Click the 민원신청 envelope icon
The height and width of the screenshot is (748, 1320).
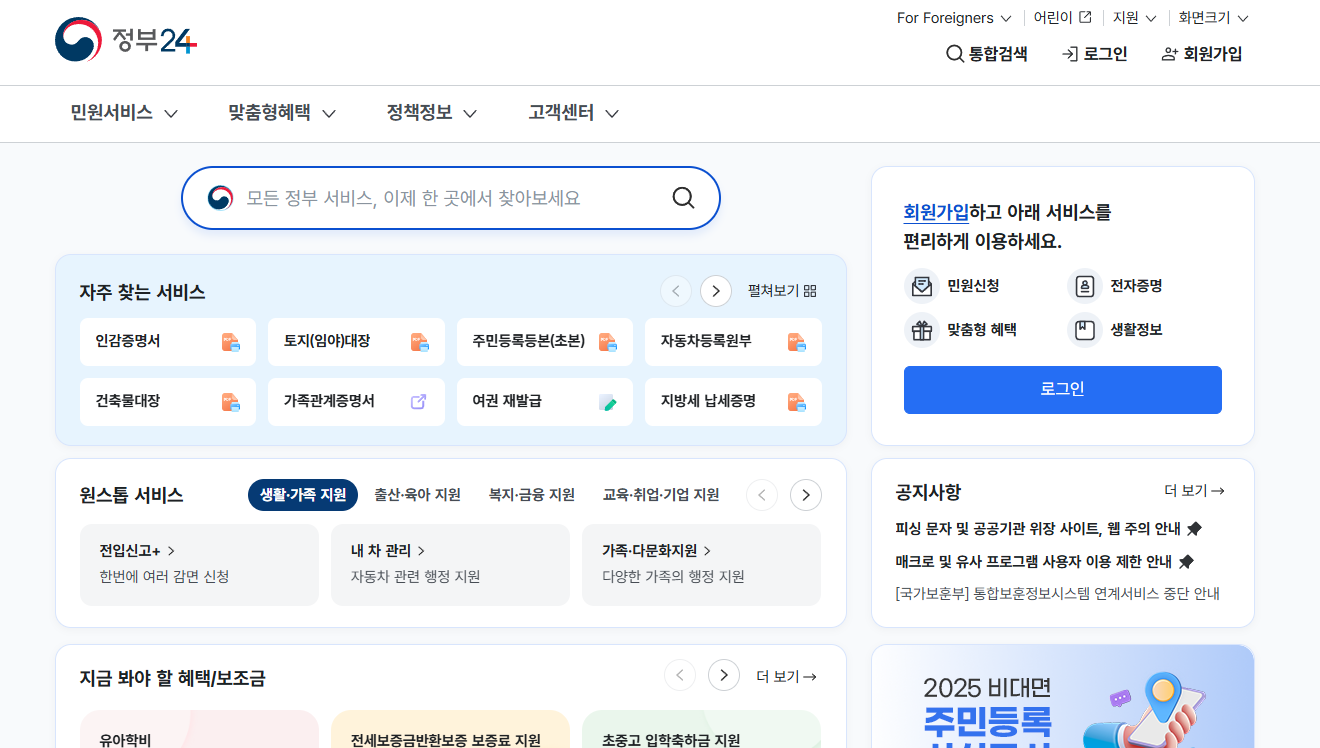(x=922, y=286)
